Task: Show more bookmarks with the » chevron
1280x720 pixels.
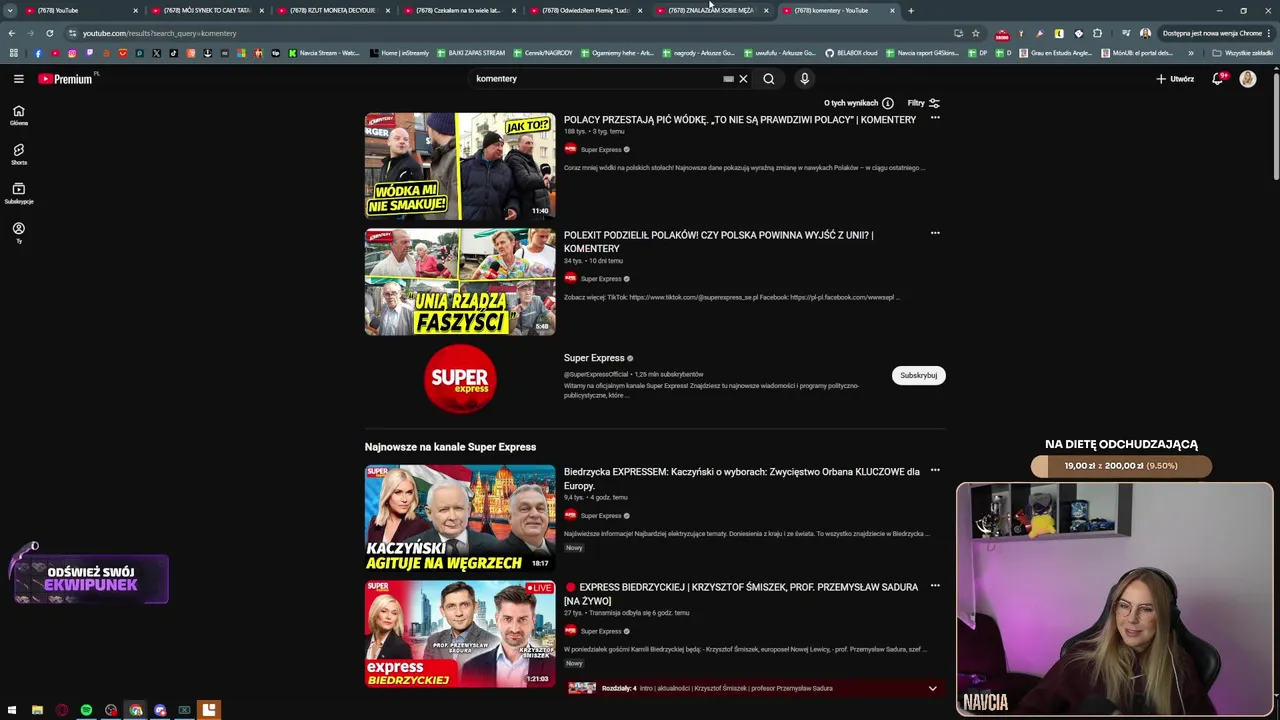Action: pyautogui.click(x=1190, y=53)
